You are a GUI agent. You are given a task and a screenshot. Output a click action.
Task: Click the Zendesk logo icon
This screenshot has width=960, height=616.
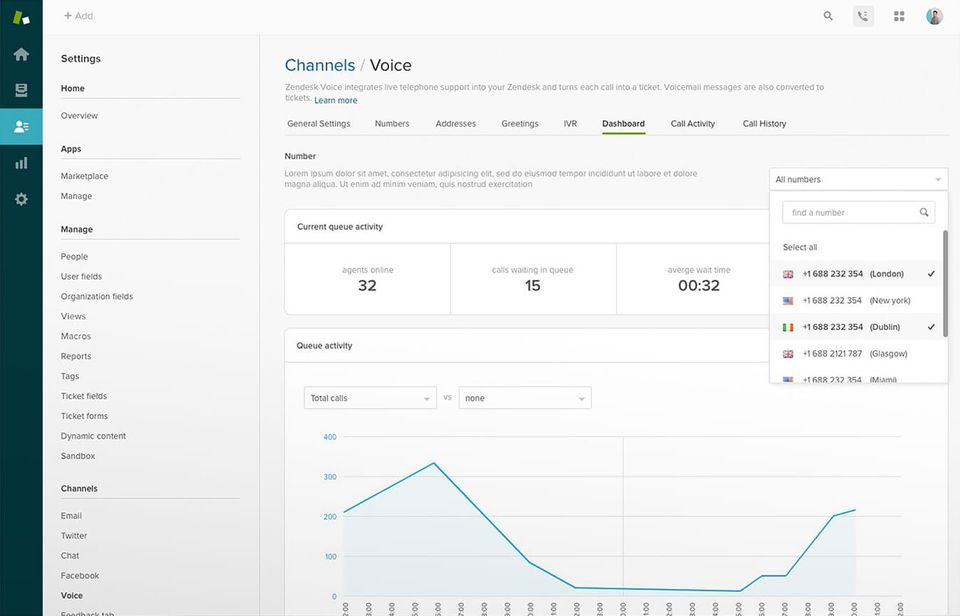[21, 17]
